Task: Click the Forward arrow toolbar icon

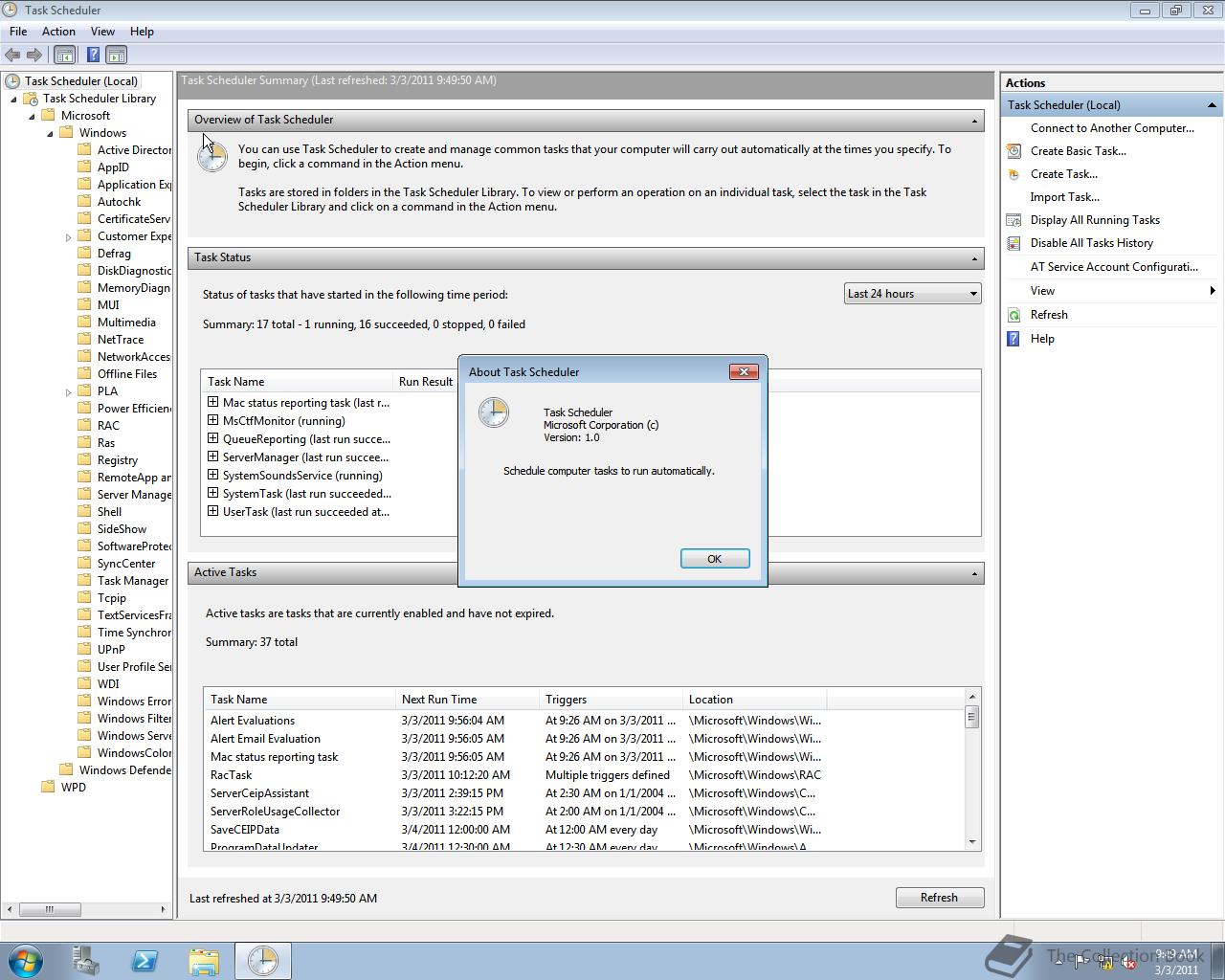Action: click(x=34, y=56)
